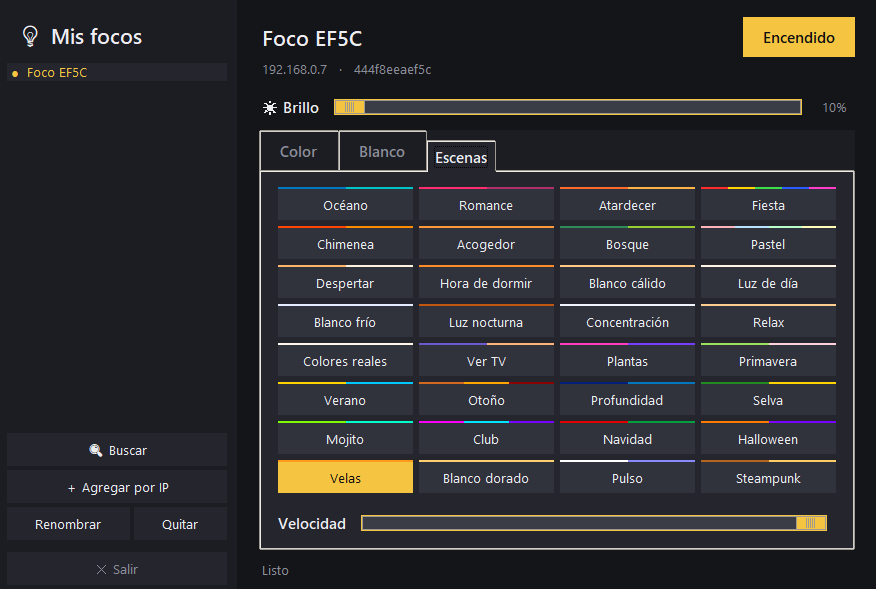Apply the Verano scene
The width and height of the screenshot is (876, 589).
tap(345, 400)
